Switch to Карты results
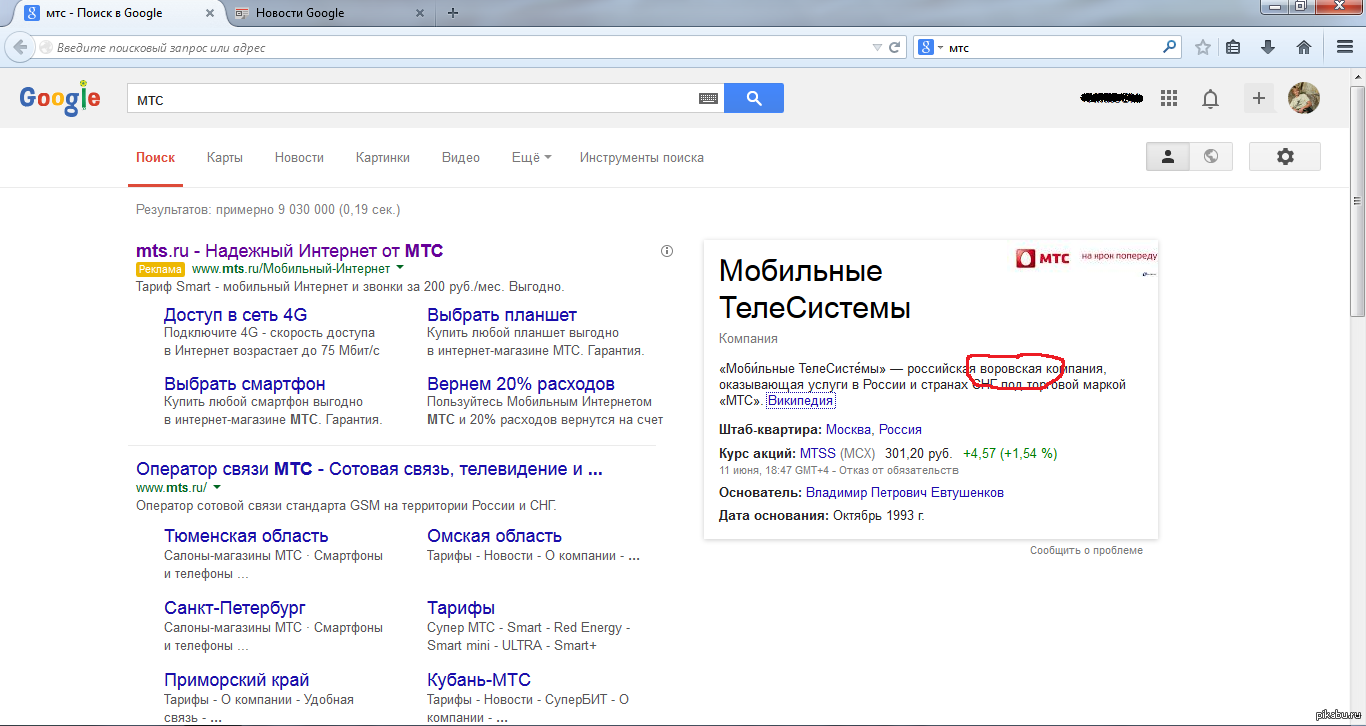The image size is (1366, 726). 225,158
